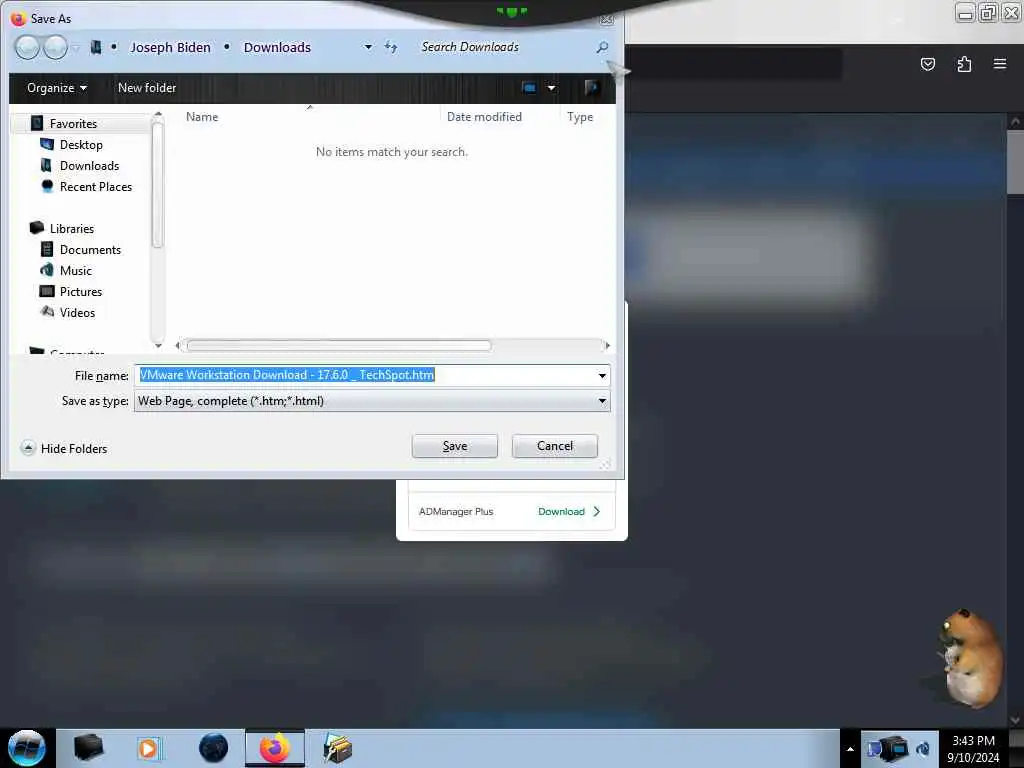1024x768 pixels.
Task: Show hidden system tray icons
Action: click(850, 749)
